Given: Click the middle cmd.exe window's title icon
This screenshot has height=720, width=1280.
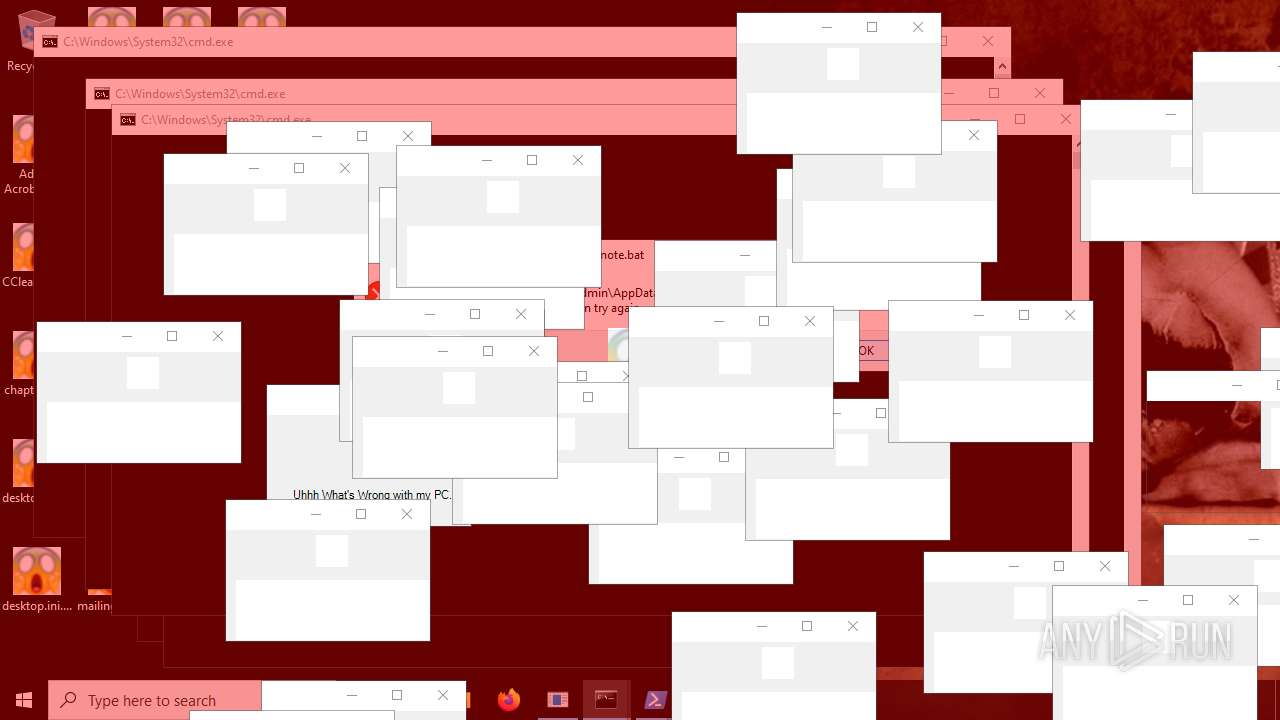Looking at the screenshot, I should click(x=101, y=94).
